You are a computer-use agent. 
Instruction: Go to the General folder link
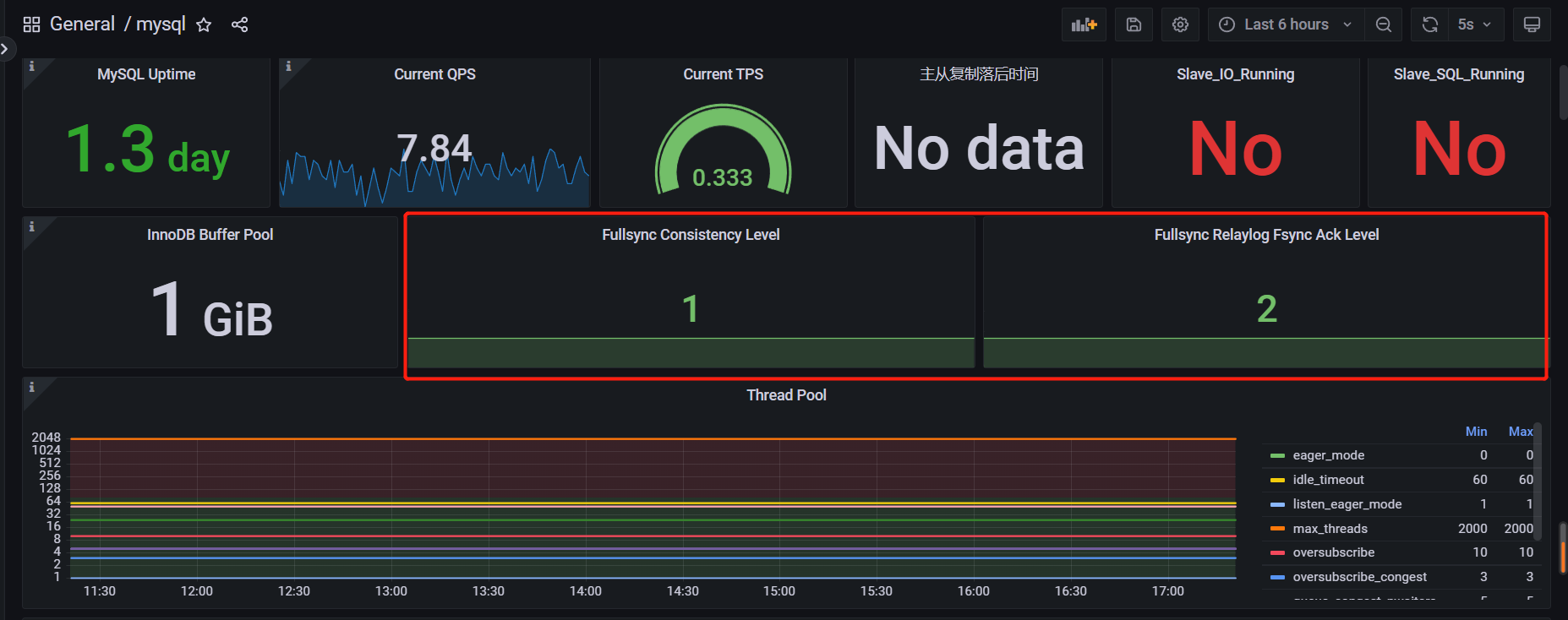pos(82,24)
